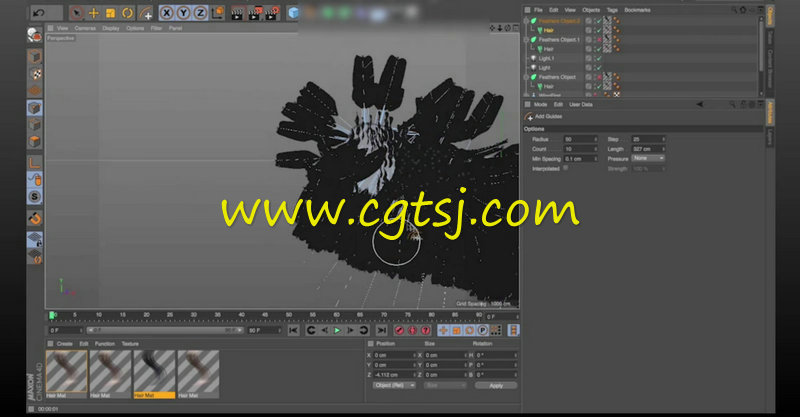Viewport: 800px width, 417px height.
Task: Toggle the coordinate system icon
Action: click(218, 13)
